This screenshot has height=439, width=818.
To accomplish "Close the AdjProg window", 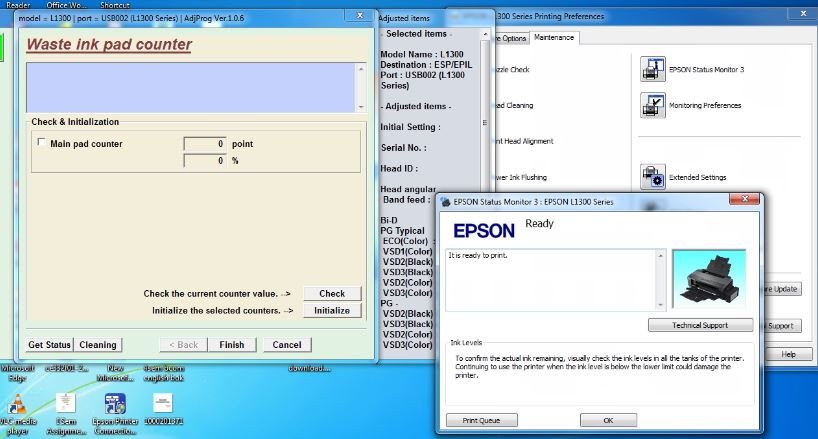I will tap(359, 16).
